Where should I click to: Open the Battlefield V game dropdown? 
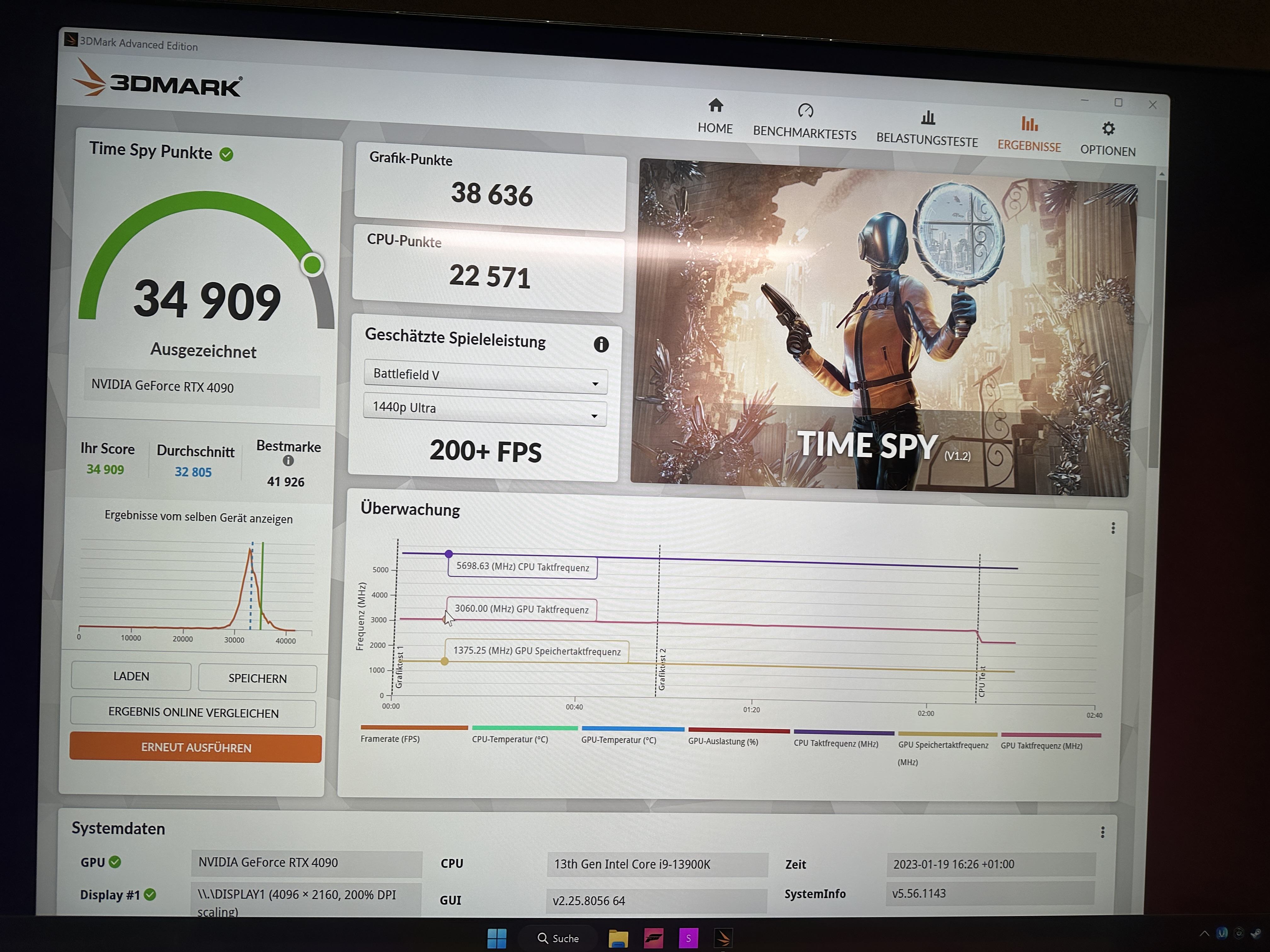(x=486, y=377)
